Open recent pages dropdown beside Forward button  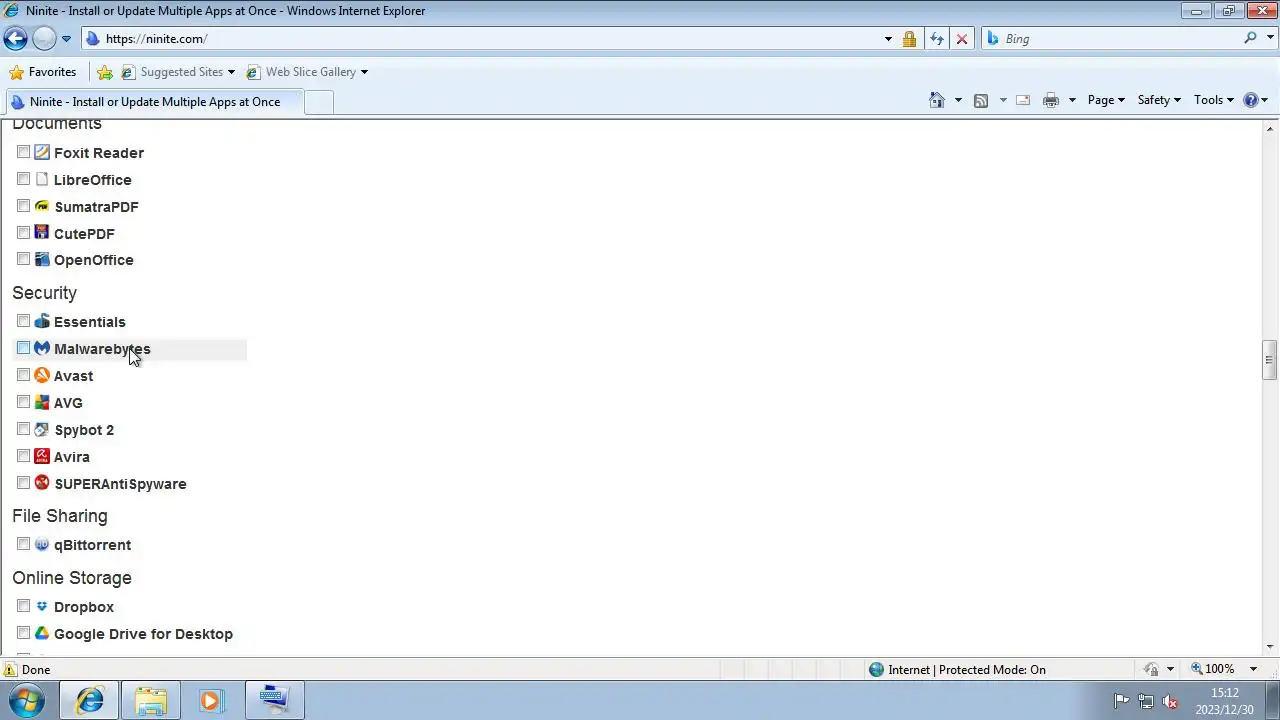(x=66, y=39)
